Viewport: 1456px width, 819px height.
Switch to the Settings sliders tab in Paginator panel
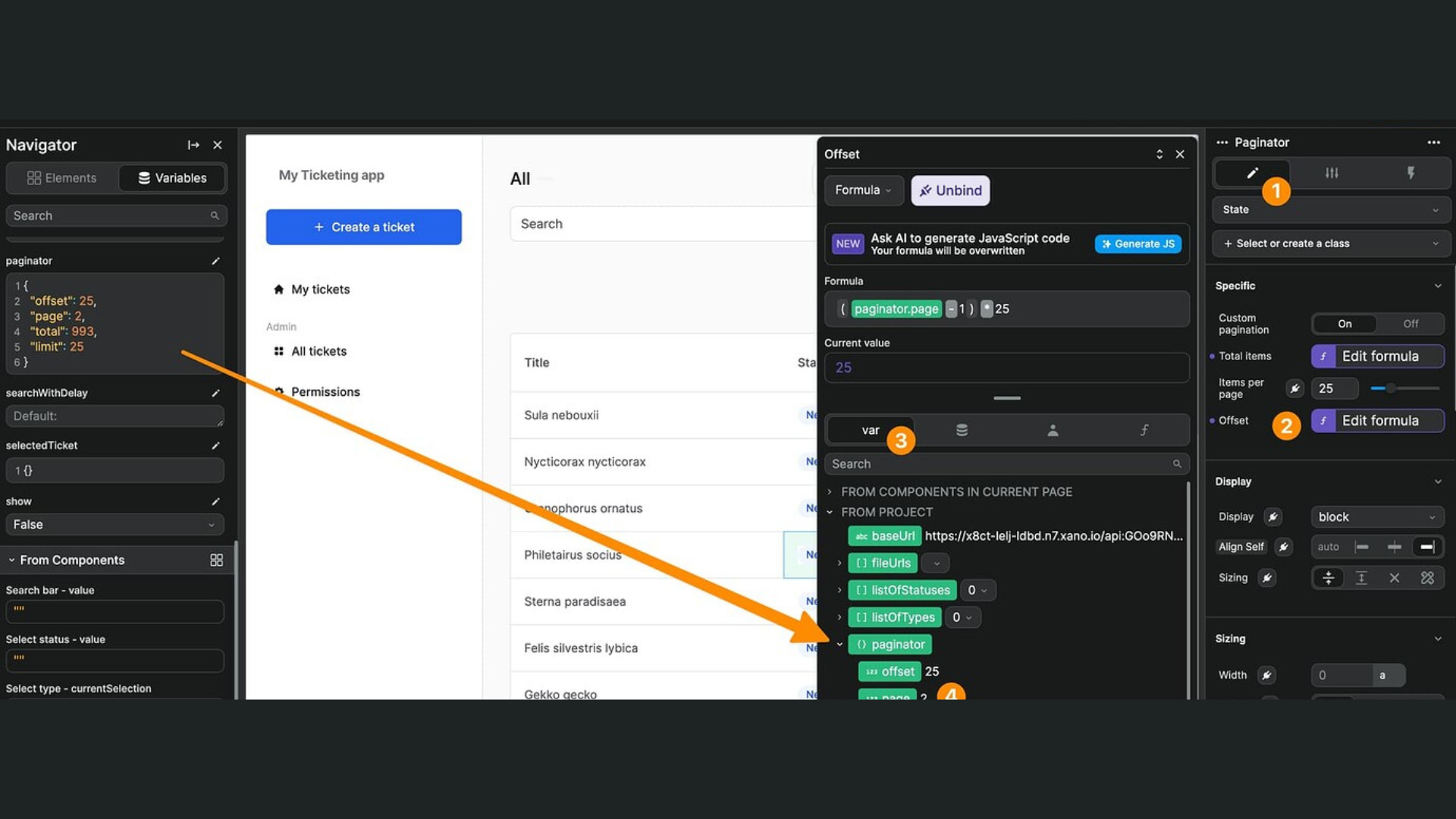coord(1332,173)
